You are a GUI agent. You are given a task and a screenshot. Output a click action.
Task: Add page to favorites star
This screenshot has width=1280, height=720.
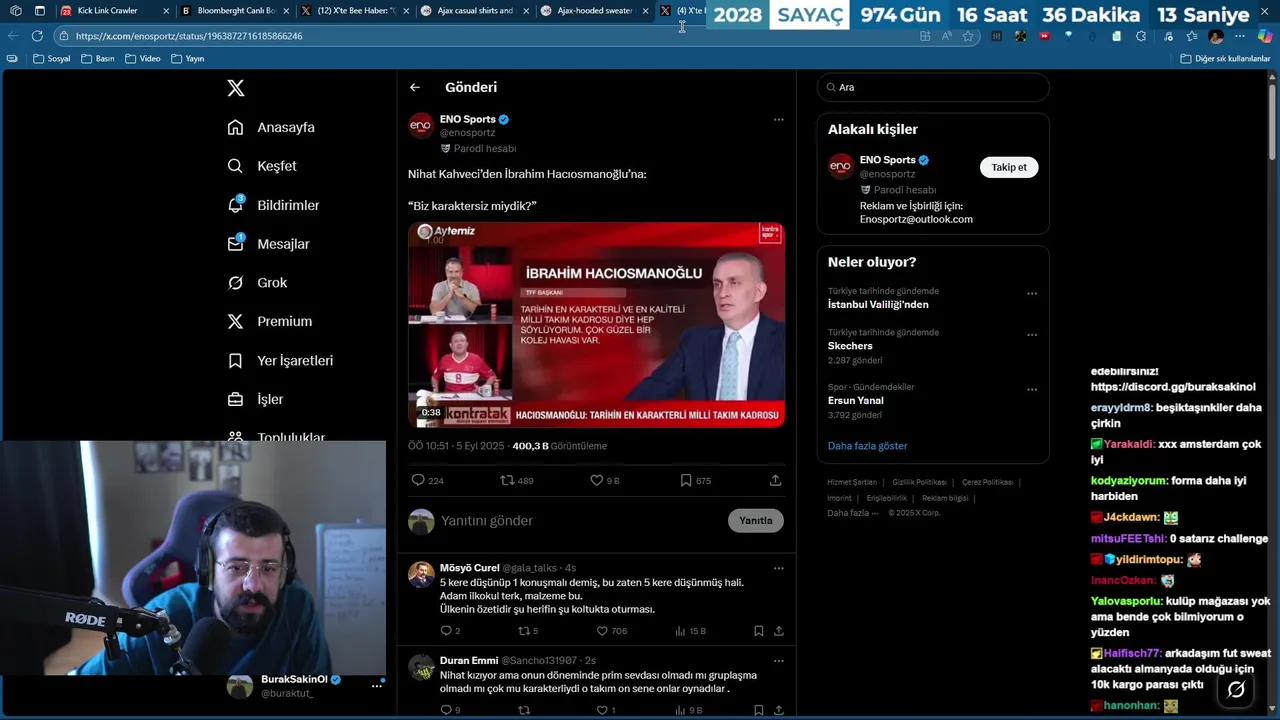tap(968, 36)
